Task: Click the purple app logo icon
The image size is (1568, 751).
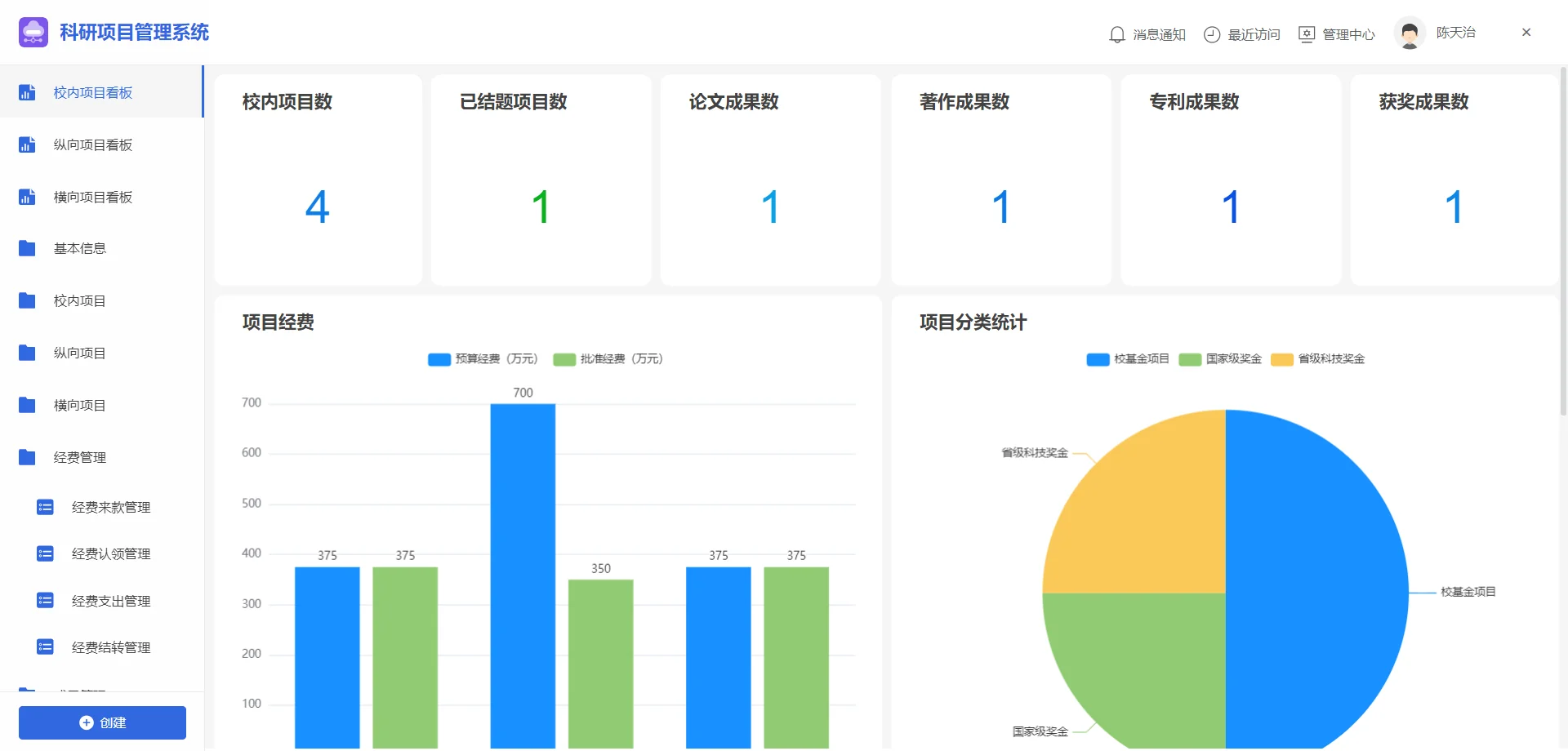Action: [33, 32]
